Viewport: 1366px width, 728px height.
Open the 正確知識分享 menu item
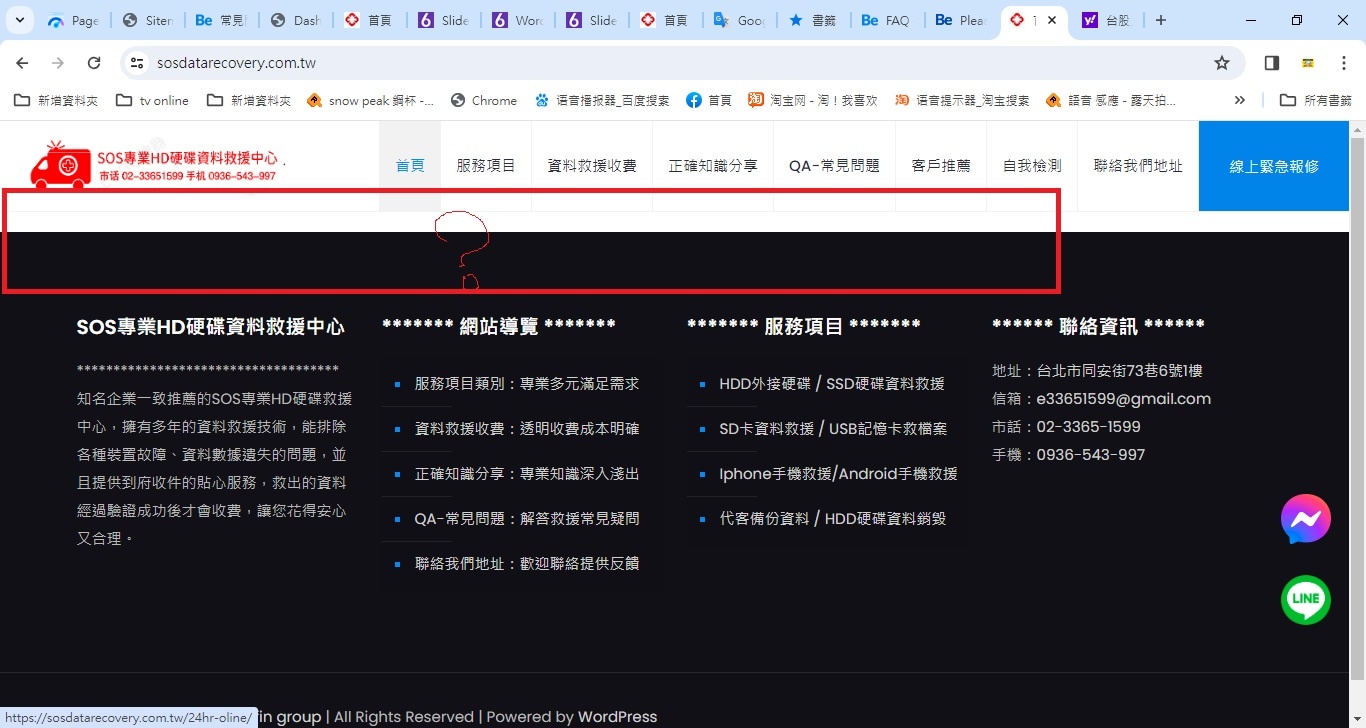pos(713,166)
